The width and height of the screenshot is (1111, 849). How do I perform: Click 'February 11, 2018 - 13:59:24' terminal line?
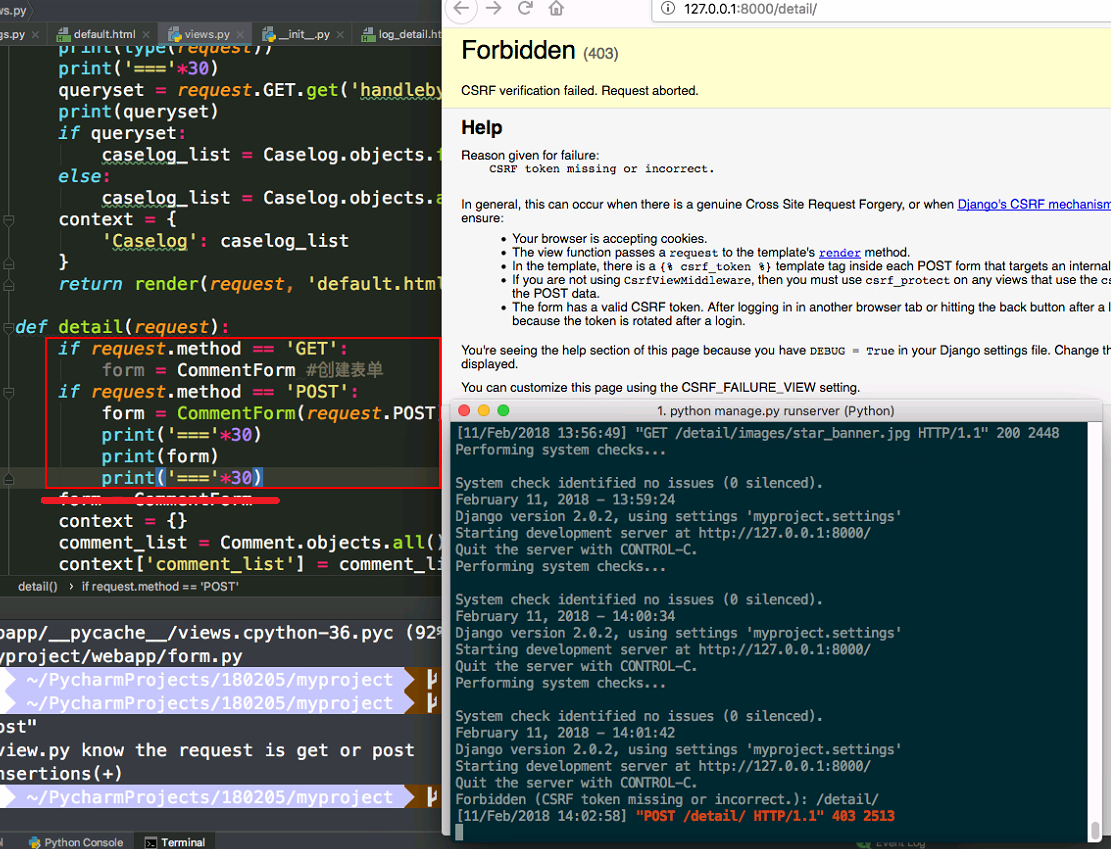(x=565, y=500)
